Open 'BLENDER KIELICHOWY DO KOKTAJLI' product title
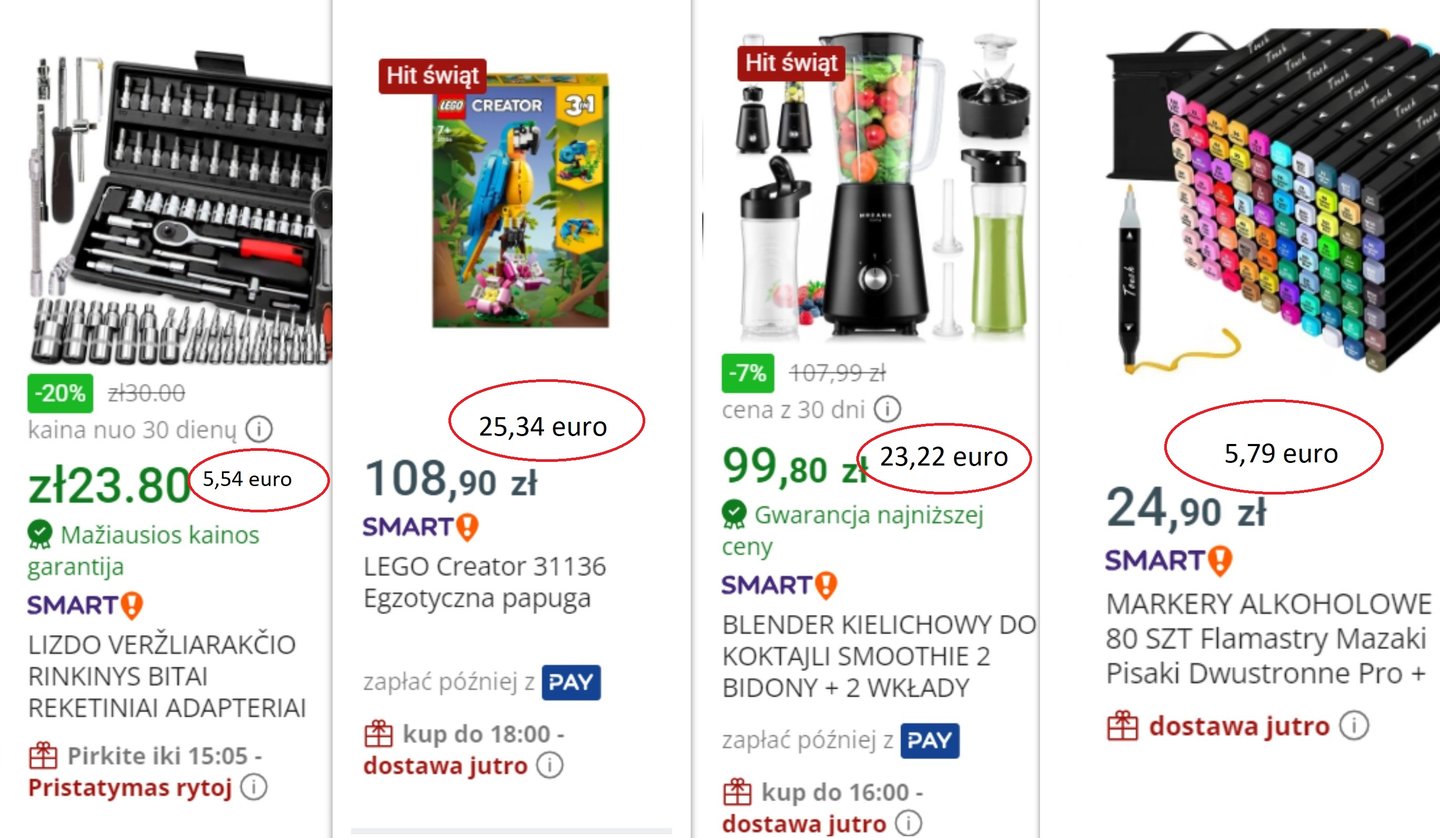The image size is (1440, 838). (x=879, y=657)
